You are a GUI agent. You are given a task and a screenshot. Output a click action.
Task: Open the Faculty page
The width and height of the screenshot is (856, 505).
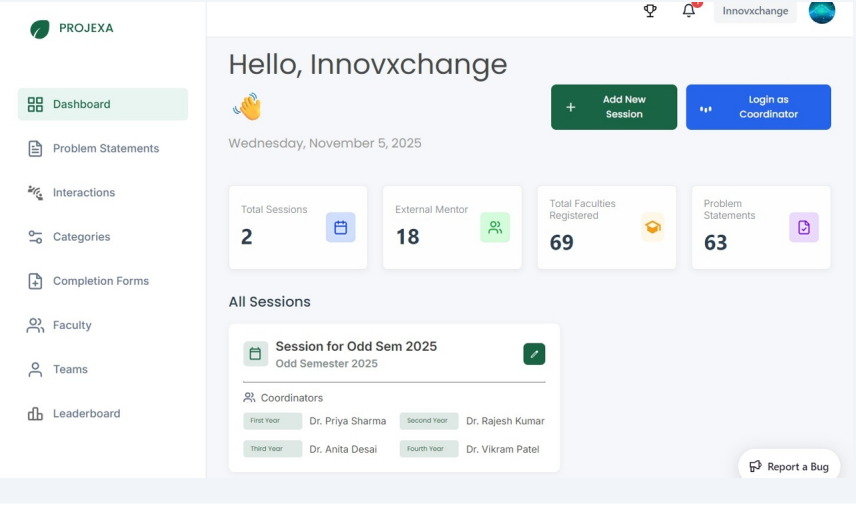pyautogui.click(x=72, y=325)
